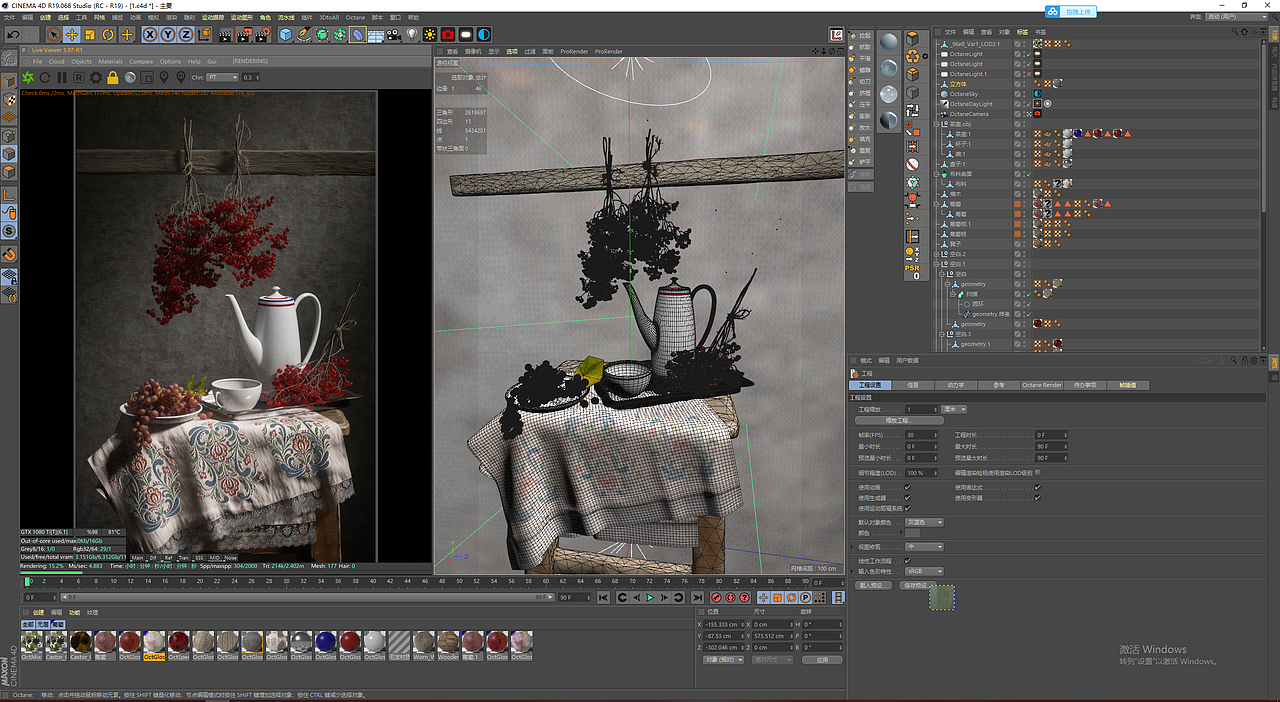Open the Objects menu in Live Viewer
Screen dimensions: 1280x702
click(81, 62)
